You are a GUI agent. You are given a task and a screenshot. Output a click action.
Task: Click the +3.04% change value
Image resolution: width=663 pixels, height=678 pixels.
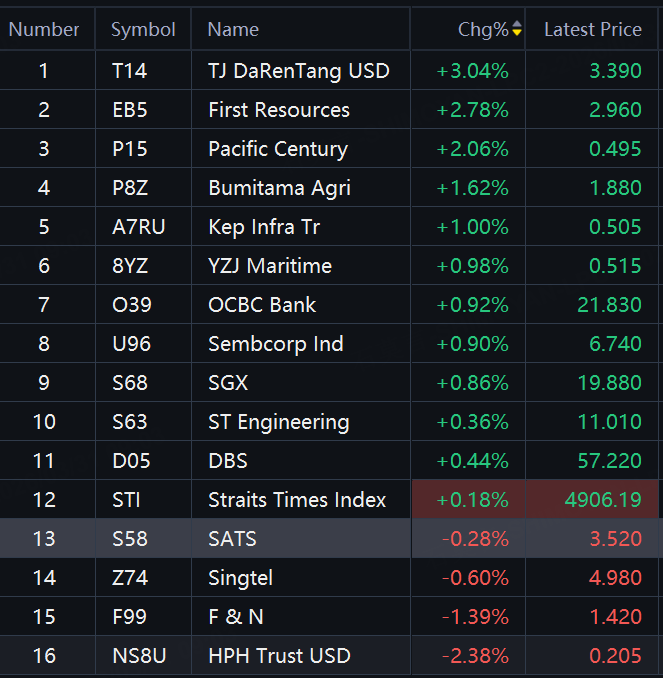tap(472, 70)
